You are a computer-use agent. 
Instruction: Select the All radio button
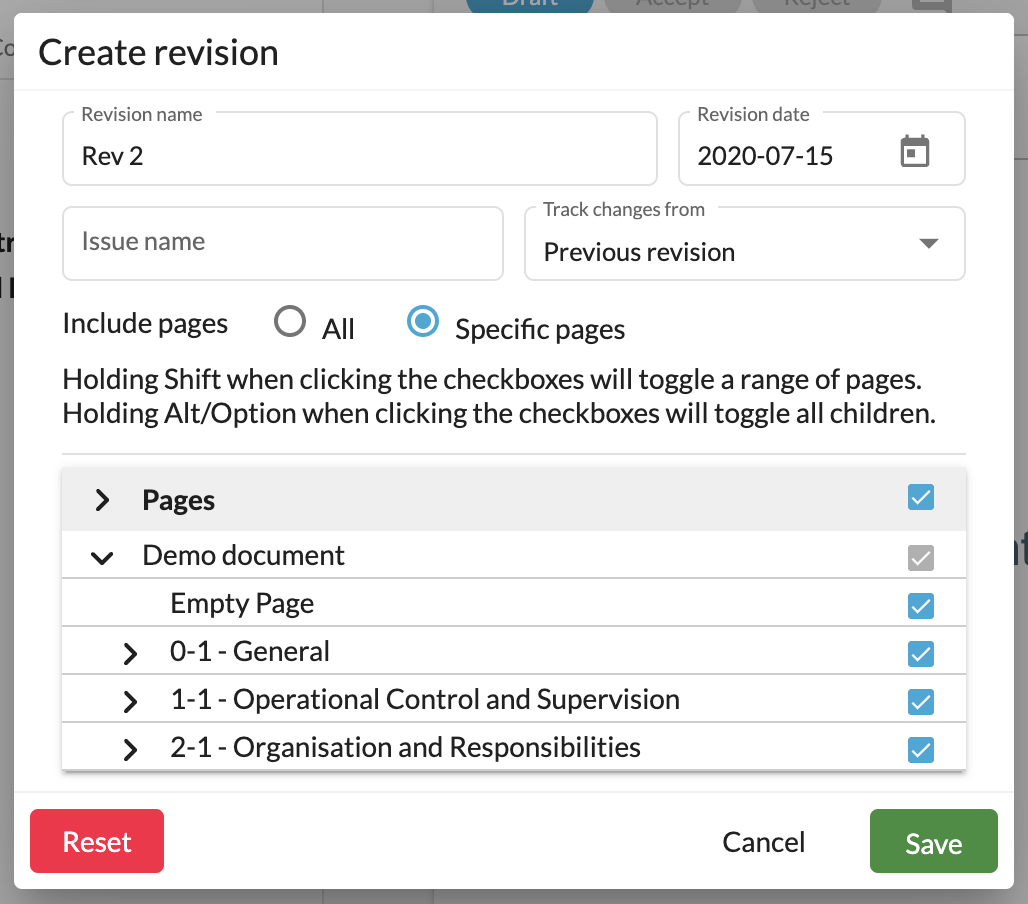(289, 322)
